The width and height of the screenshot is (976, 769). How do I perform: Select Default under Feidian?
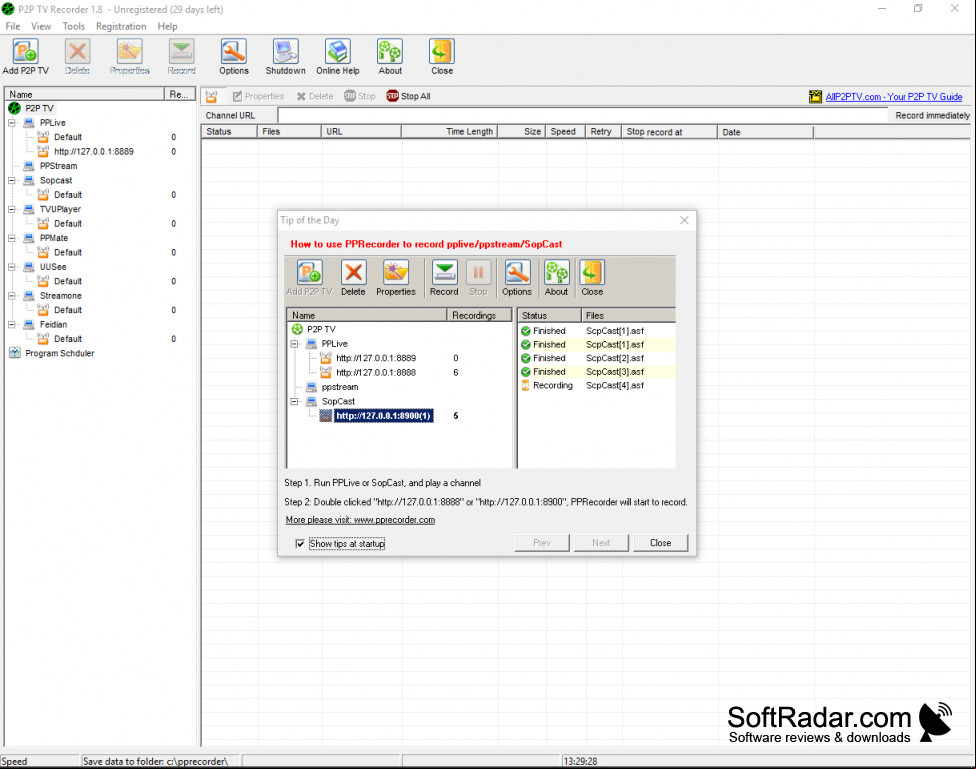pos(68,339)
